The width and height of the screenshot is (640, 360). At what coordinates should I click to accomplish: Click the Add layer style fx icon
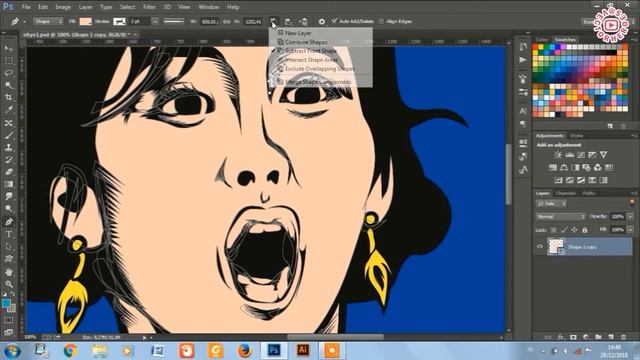561,337
